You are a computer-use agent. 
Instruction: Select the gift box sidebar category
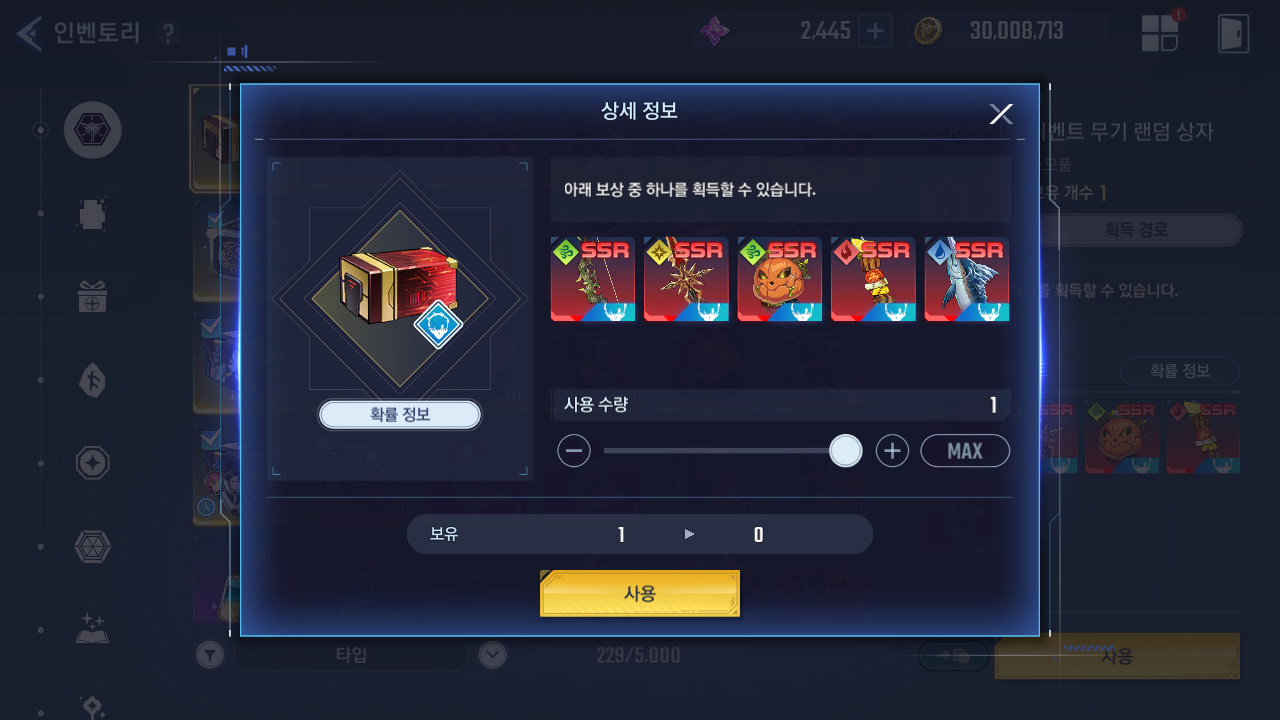[93, 297]
